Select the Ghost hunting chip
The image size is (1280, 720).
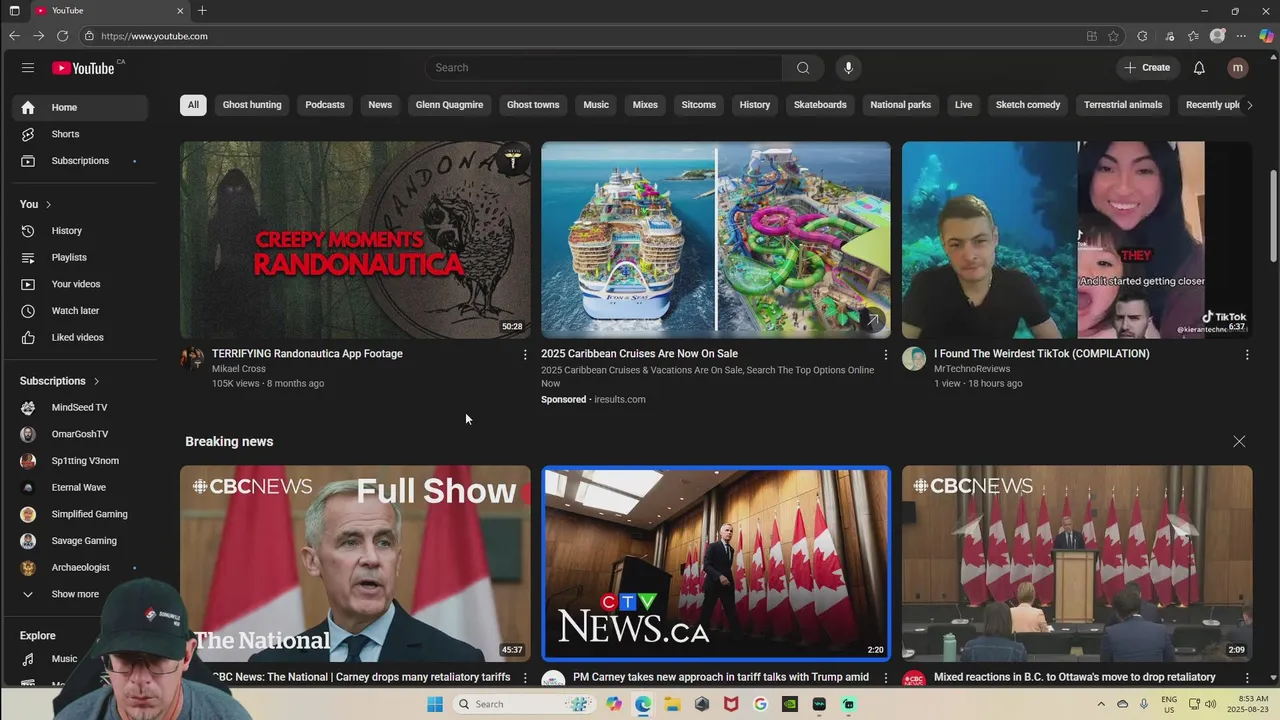252,105
